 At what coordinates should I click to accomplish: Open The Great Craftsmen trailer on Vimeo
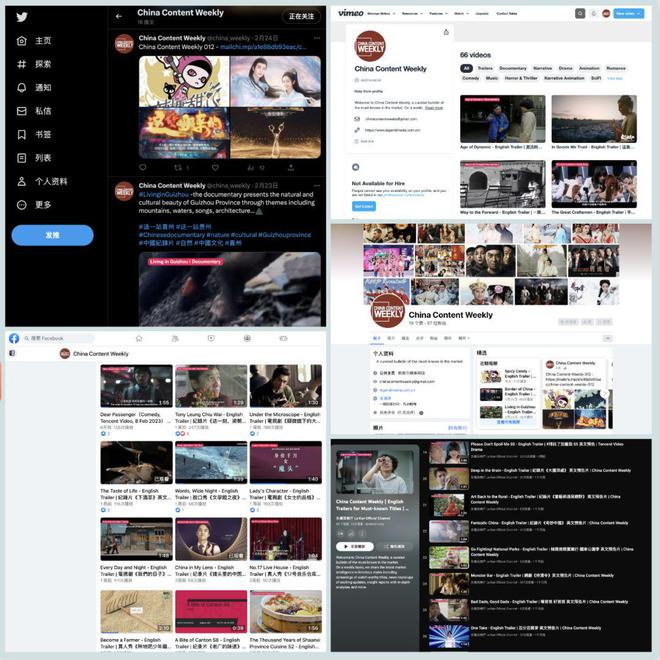pyautogui.click(x=594, y=184)
